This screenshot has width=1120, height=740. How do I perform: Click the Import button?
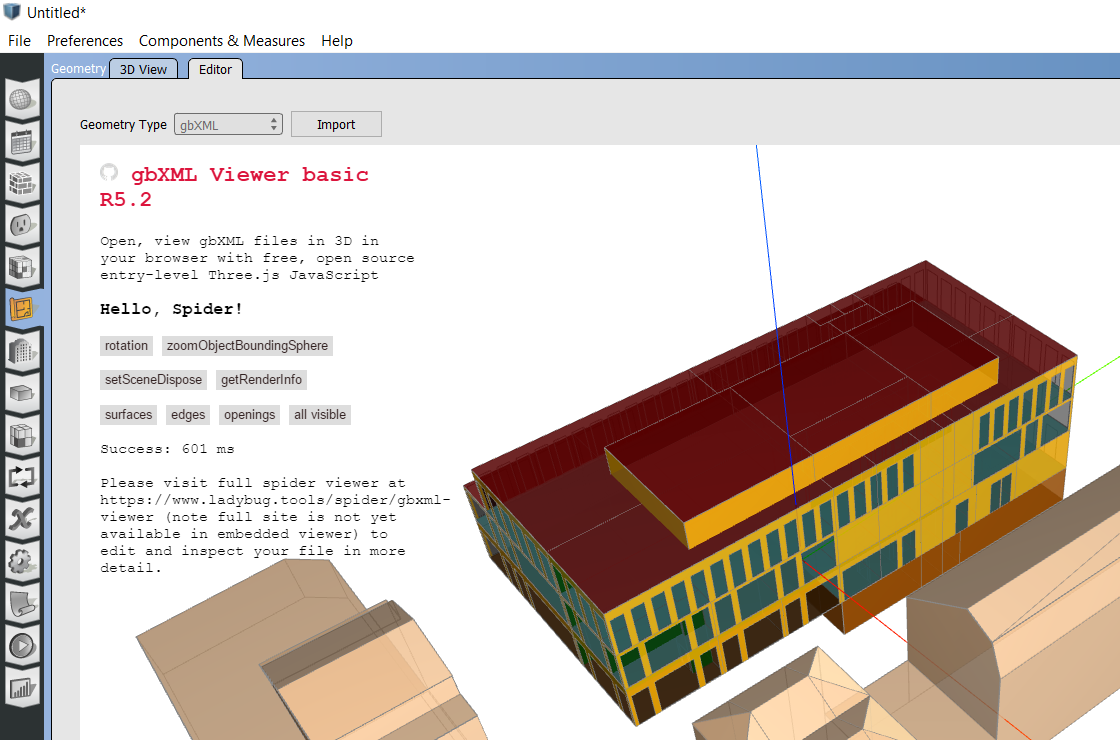pyautogui.click(x=336, y=124)
